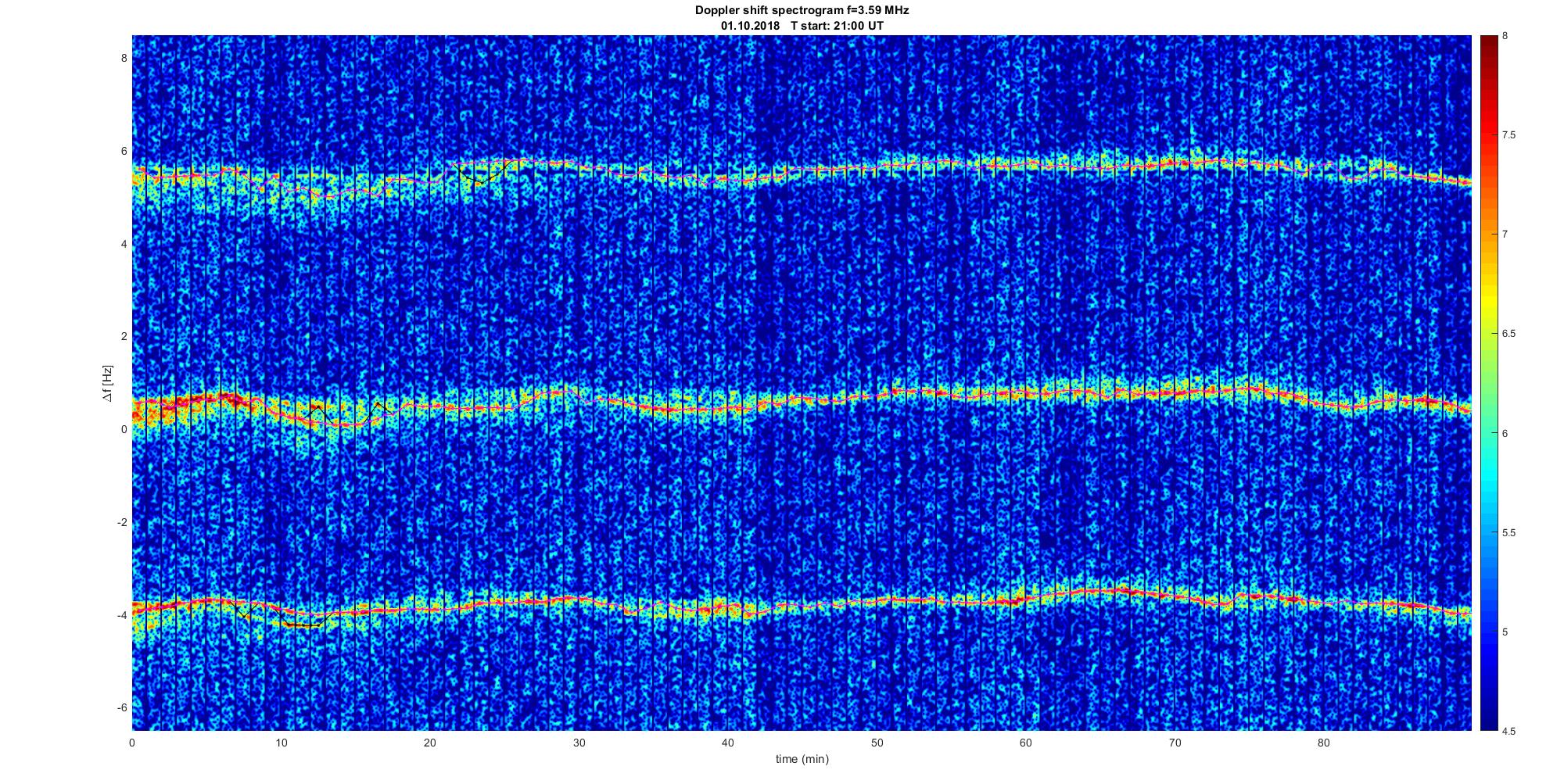The width and height of the screenshot is (1564, 784).
Task: Click the middle Doppler trace near 0.5 Hz
Action: tap(802, 399)
